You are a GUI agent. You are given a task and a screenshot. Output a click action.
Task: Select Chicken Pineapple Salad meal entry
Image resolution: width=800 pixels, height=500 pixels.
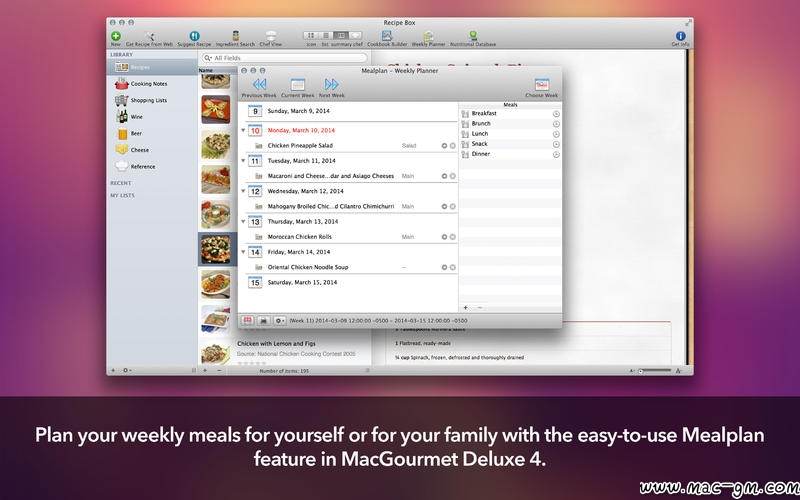pos(350,146)
